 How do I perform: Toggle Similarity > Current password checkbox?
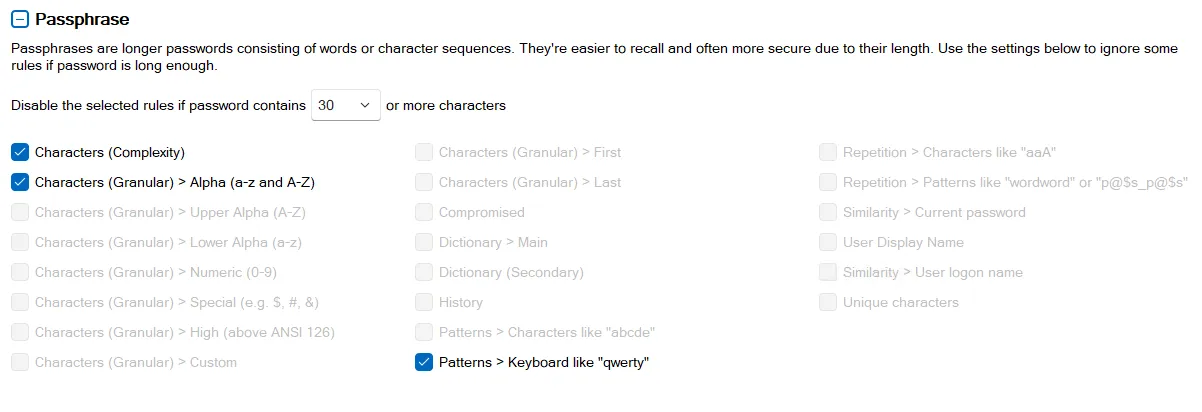[828, 212]
